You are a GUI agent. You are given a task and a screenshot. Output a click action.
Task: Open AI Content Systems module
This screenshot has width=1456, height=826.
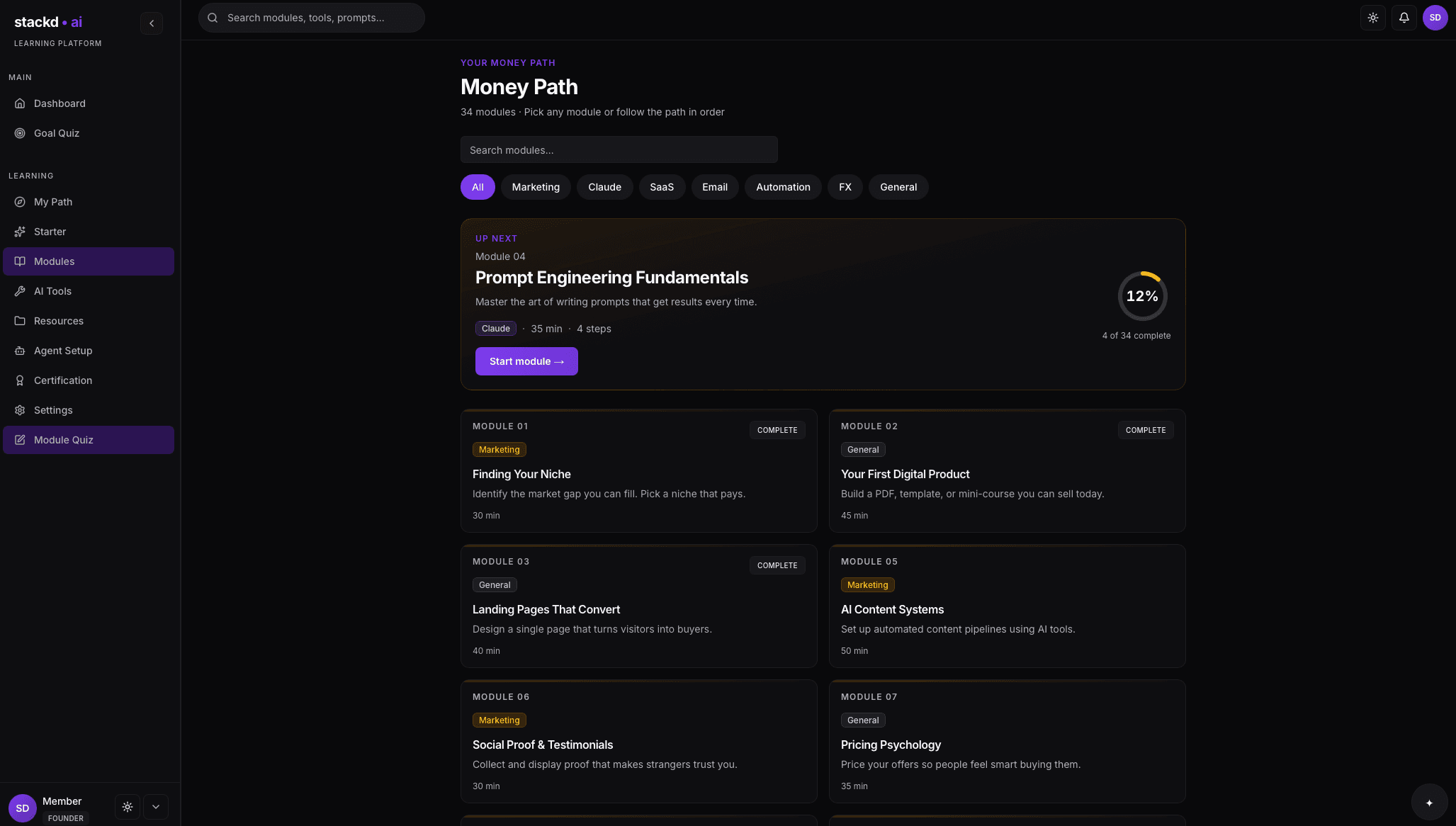(x=1008, y=606)
